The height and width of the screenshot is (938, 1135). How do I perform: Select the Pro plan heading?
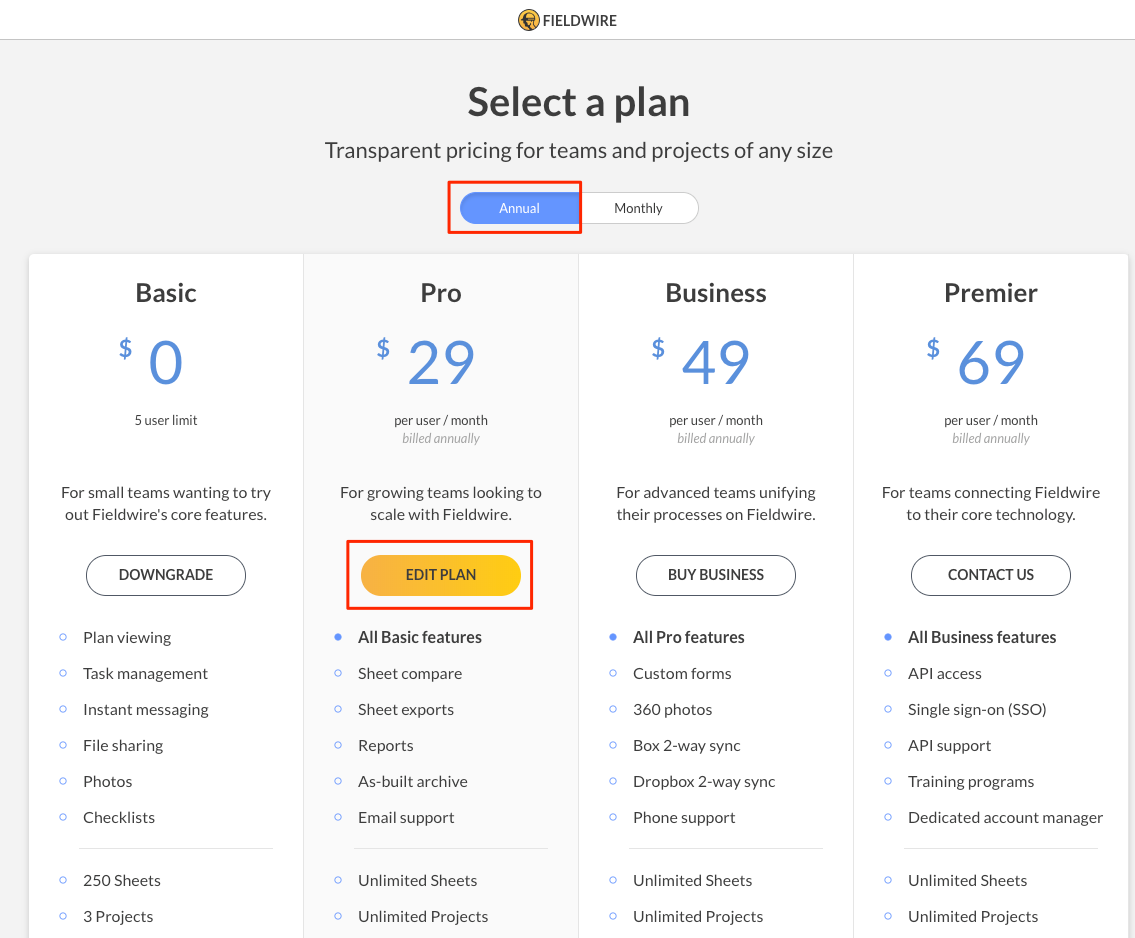(441, 293)
